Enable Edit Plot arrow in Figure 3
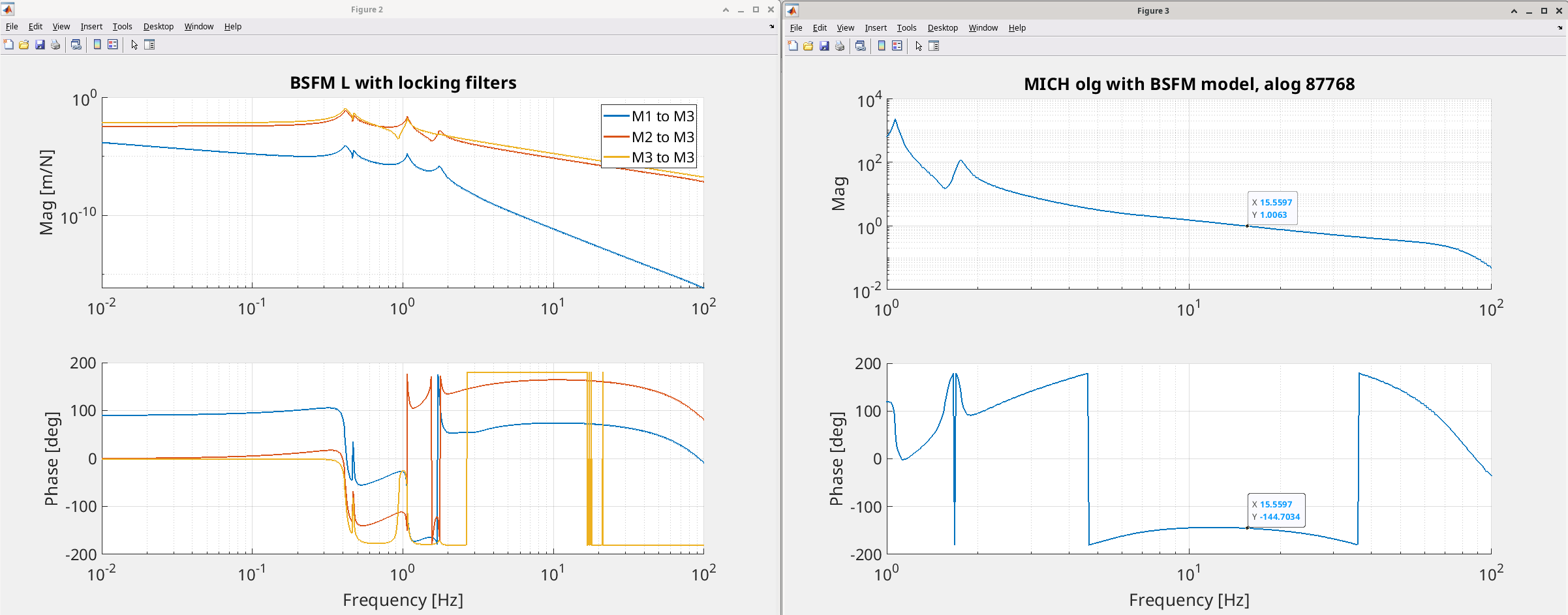This screenshot has height=615, width=1568. click(x=919, y=46)
